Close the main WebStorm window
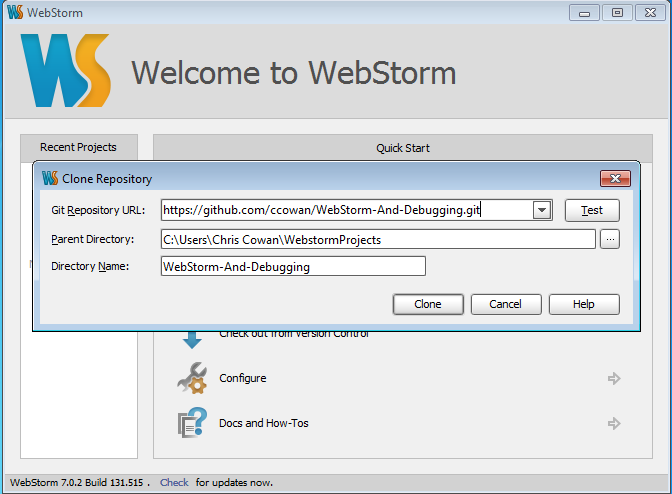Viewport: 672px width, 494px height. (x=650, y=13)
